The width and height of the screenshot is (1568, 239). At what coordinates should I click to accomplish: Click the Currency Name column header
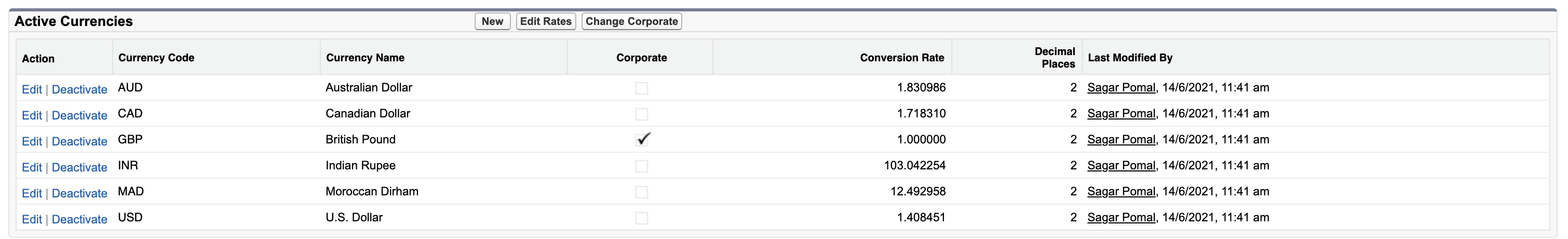(x=364, y=58)
